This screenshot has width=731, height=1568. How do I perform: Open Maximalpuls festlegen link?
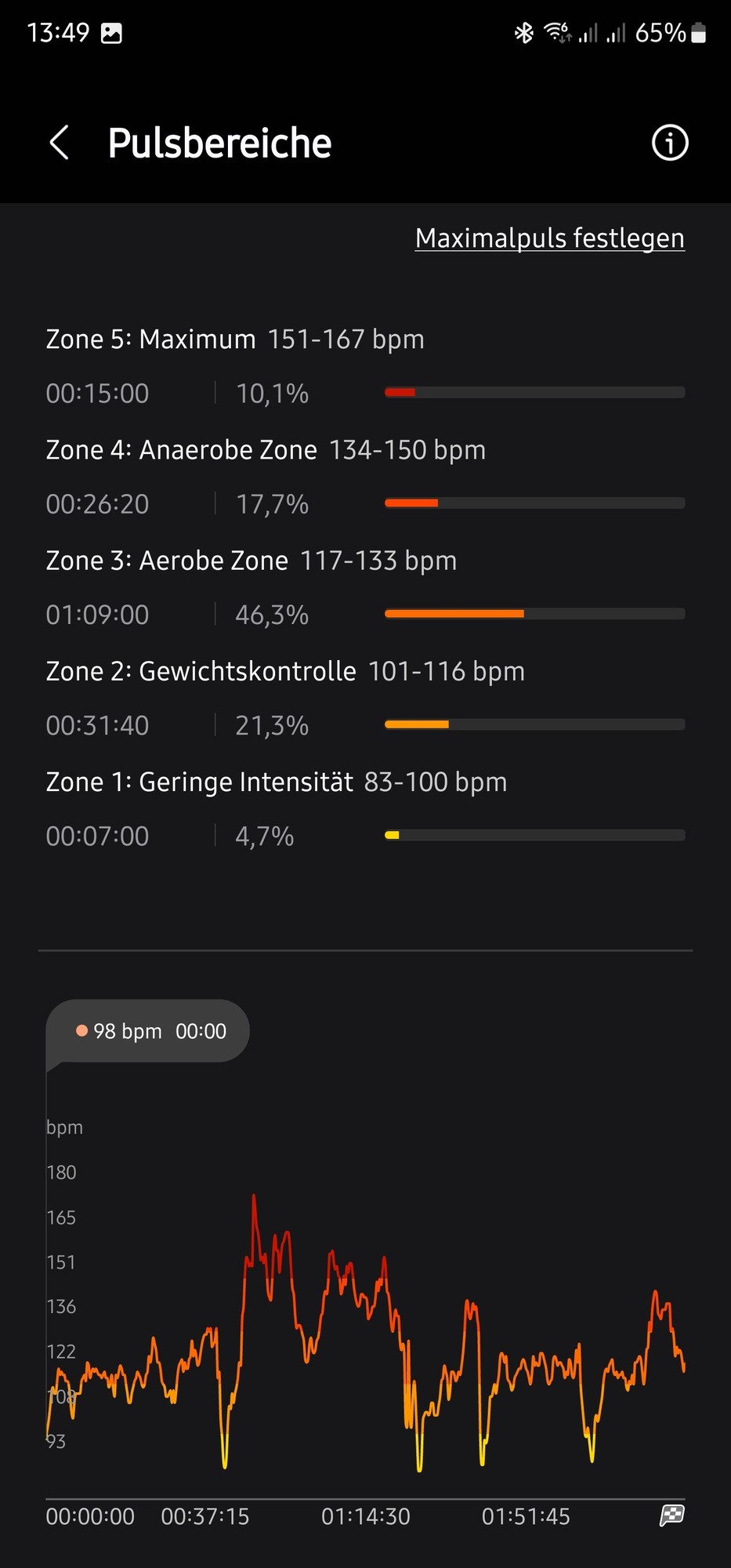[x=550, y=238]
